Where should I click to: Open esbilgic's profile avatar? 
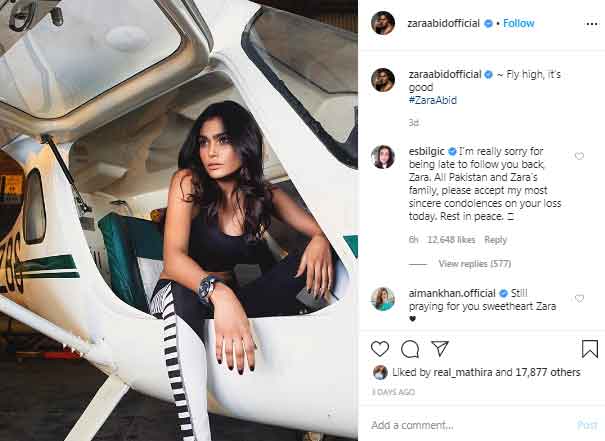click(x=383, y=157)
